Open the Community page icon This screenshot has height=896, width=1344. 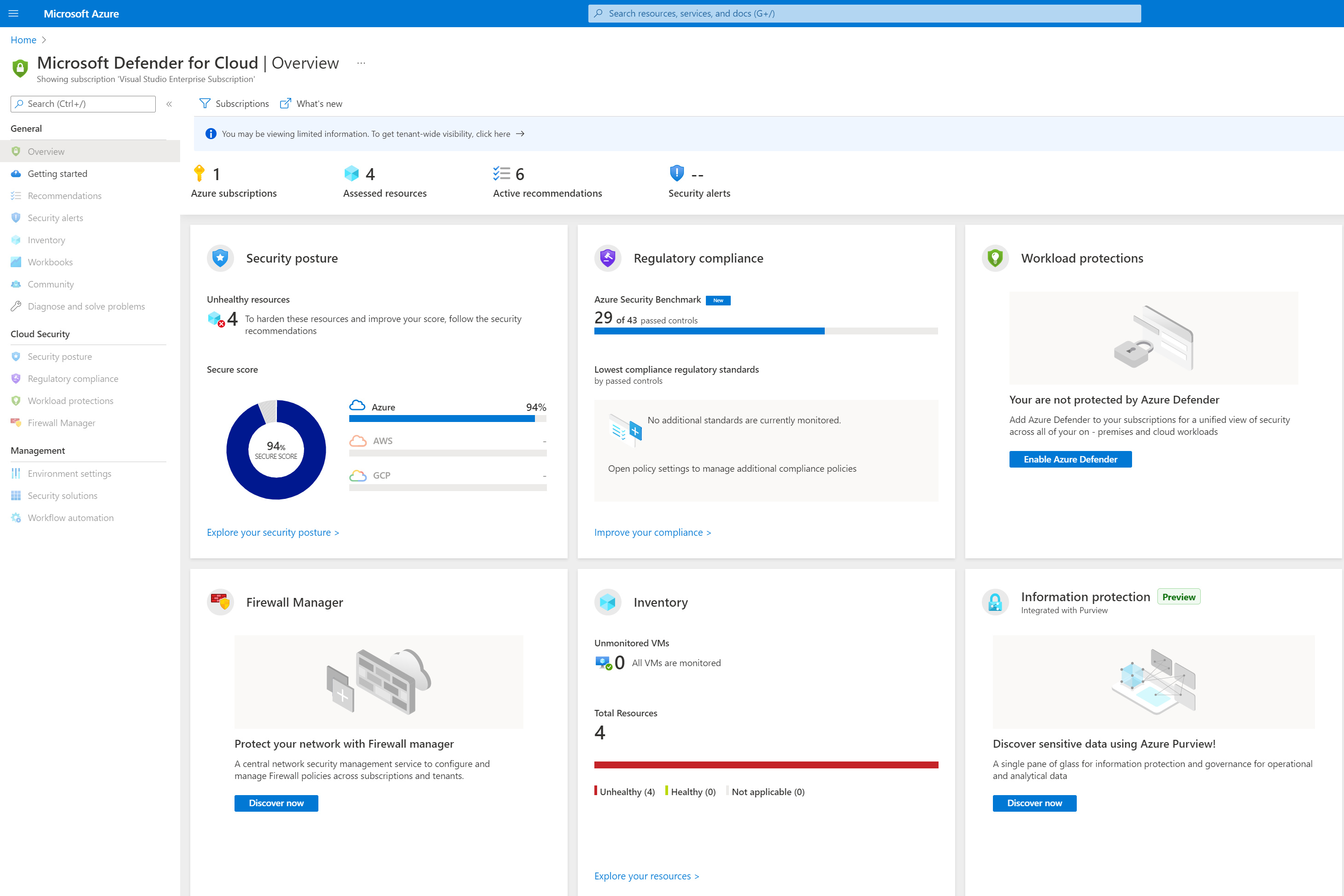pos(16,284)
